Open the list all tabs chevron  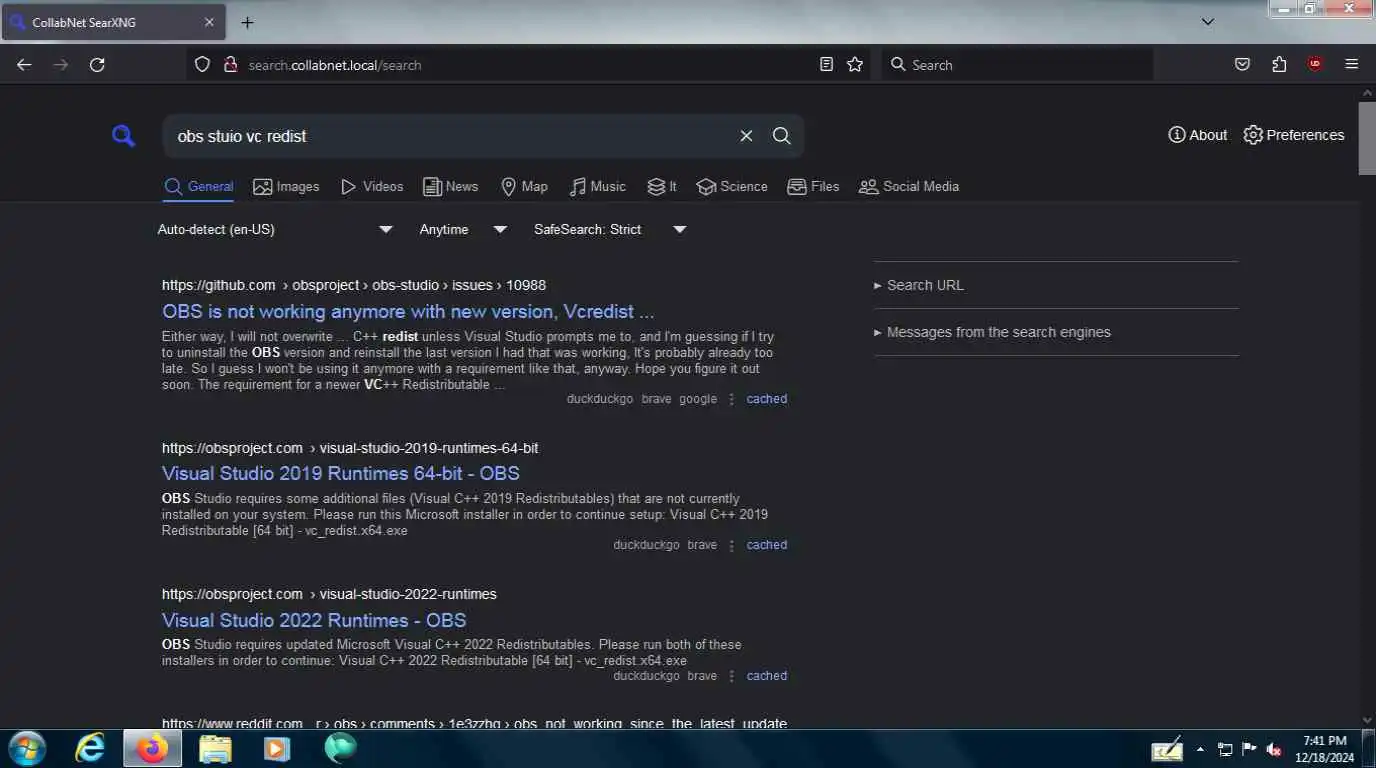[x=1208, y=22]
